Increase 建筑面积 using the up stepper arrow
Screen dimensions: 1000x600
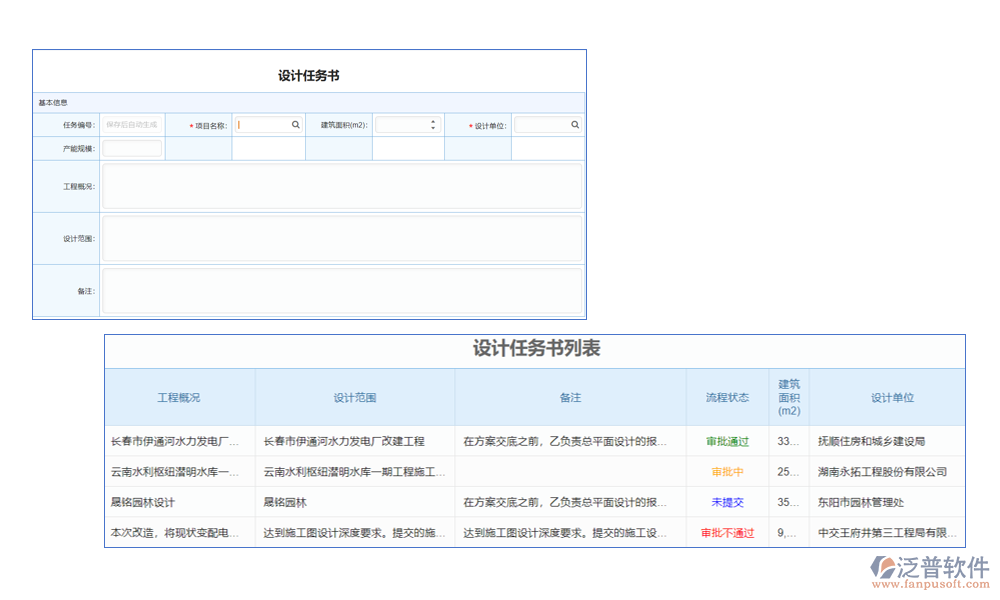tap(433, 122)
